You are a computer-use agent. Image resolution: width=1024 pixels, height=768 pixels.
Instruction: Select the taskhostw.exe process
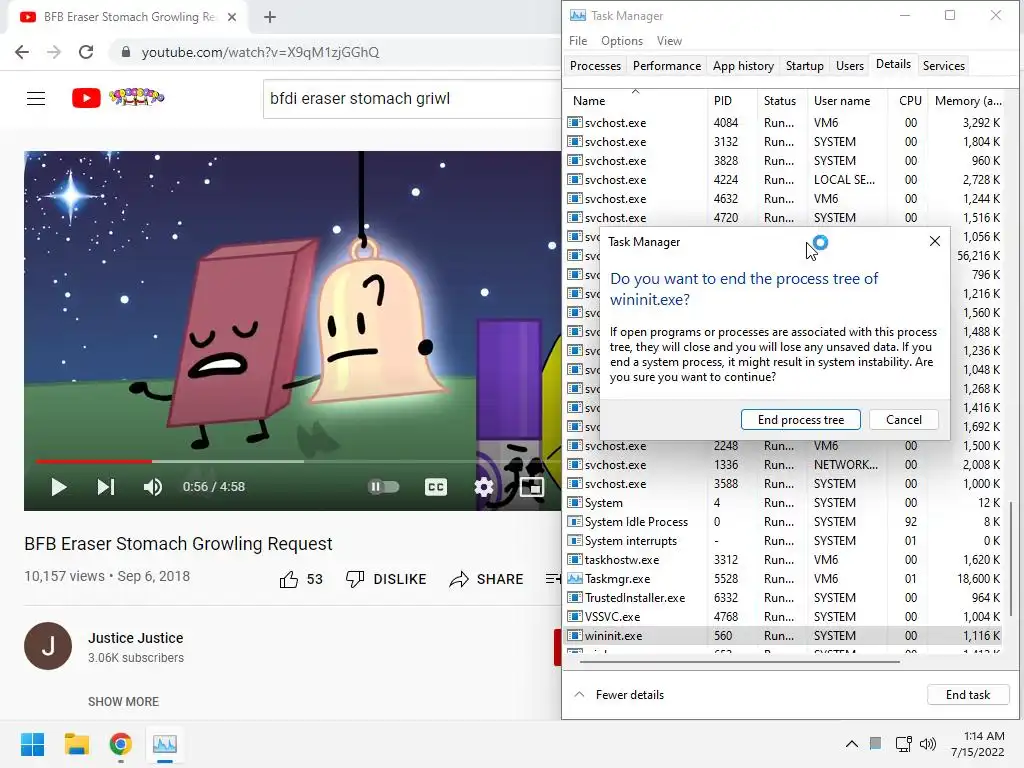(785, 560)
